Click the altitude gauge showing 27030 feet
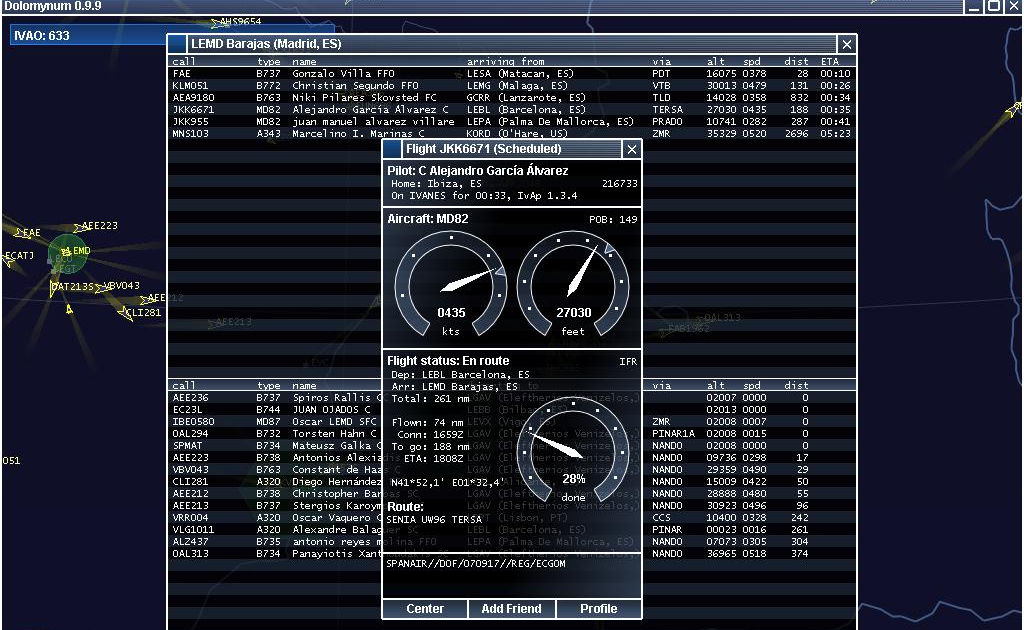This screenshot has width=1024, height=630. tap(573, 285)
